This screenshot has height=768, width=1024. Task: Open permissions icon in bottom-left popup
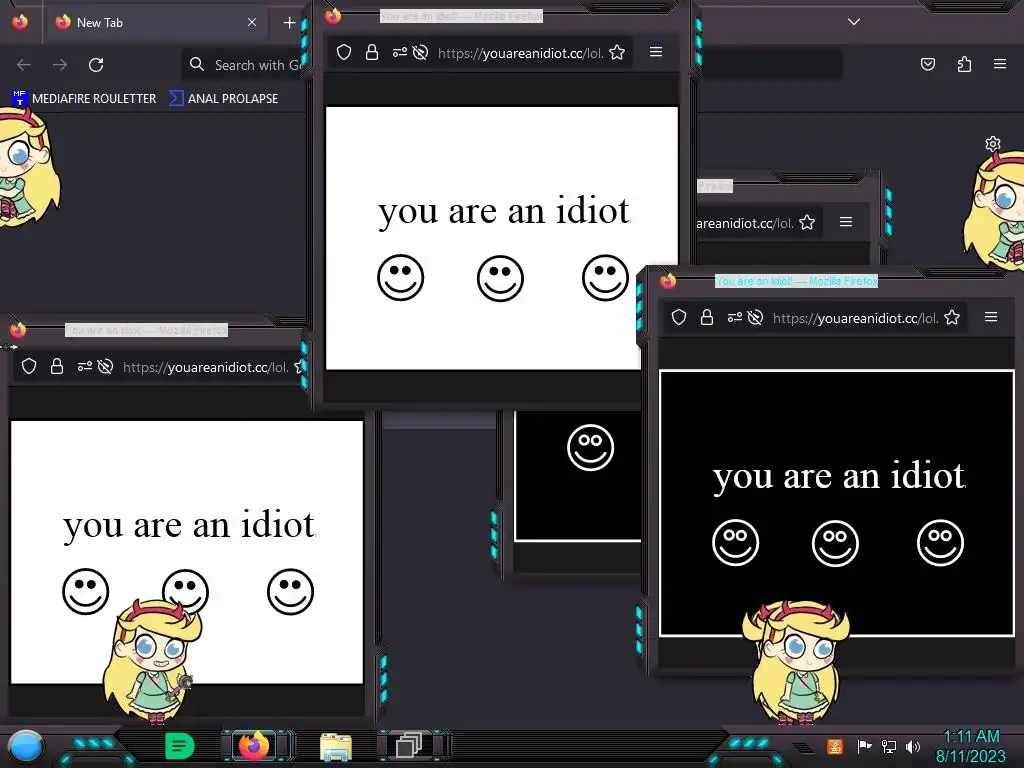pyautogui.click(x=85, y=366)
